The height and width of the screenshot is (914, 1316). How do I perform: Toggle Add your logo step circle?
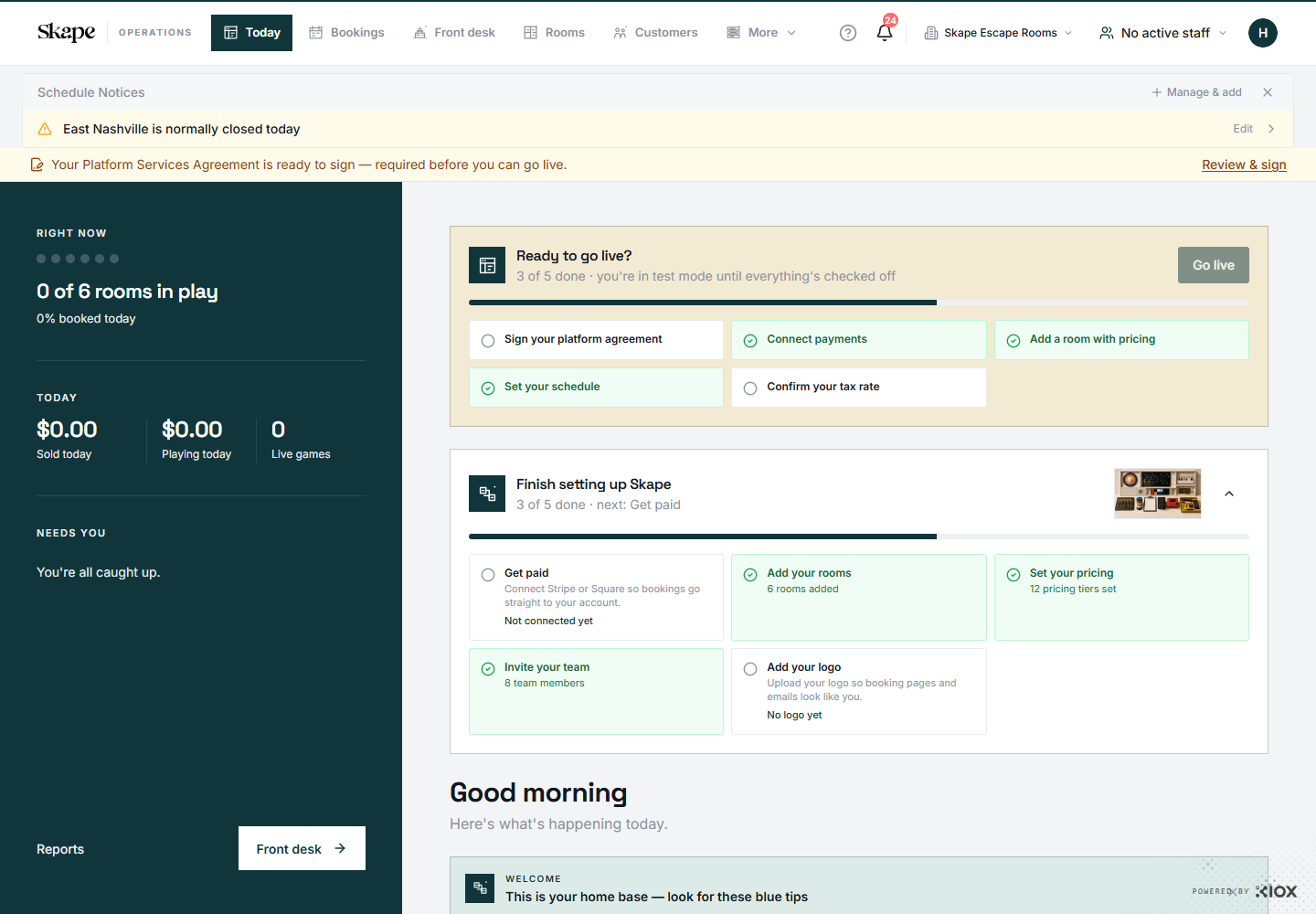click(x=750, y=669)
